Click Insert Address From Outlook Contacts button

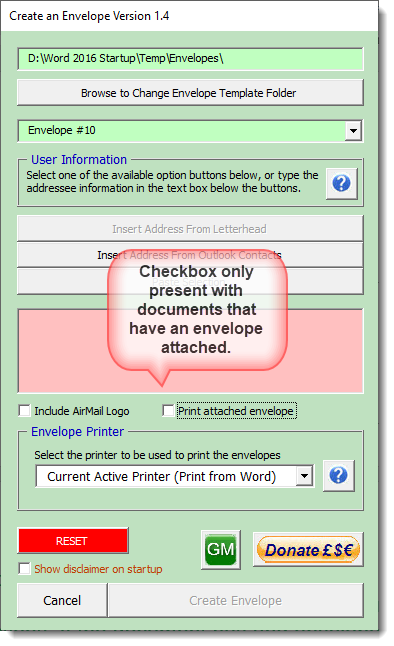[x=190, y=255]
